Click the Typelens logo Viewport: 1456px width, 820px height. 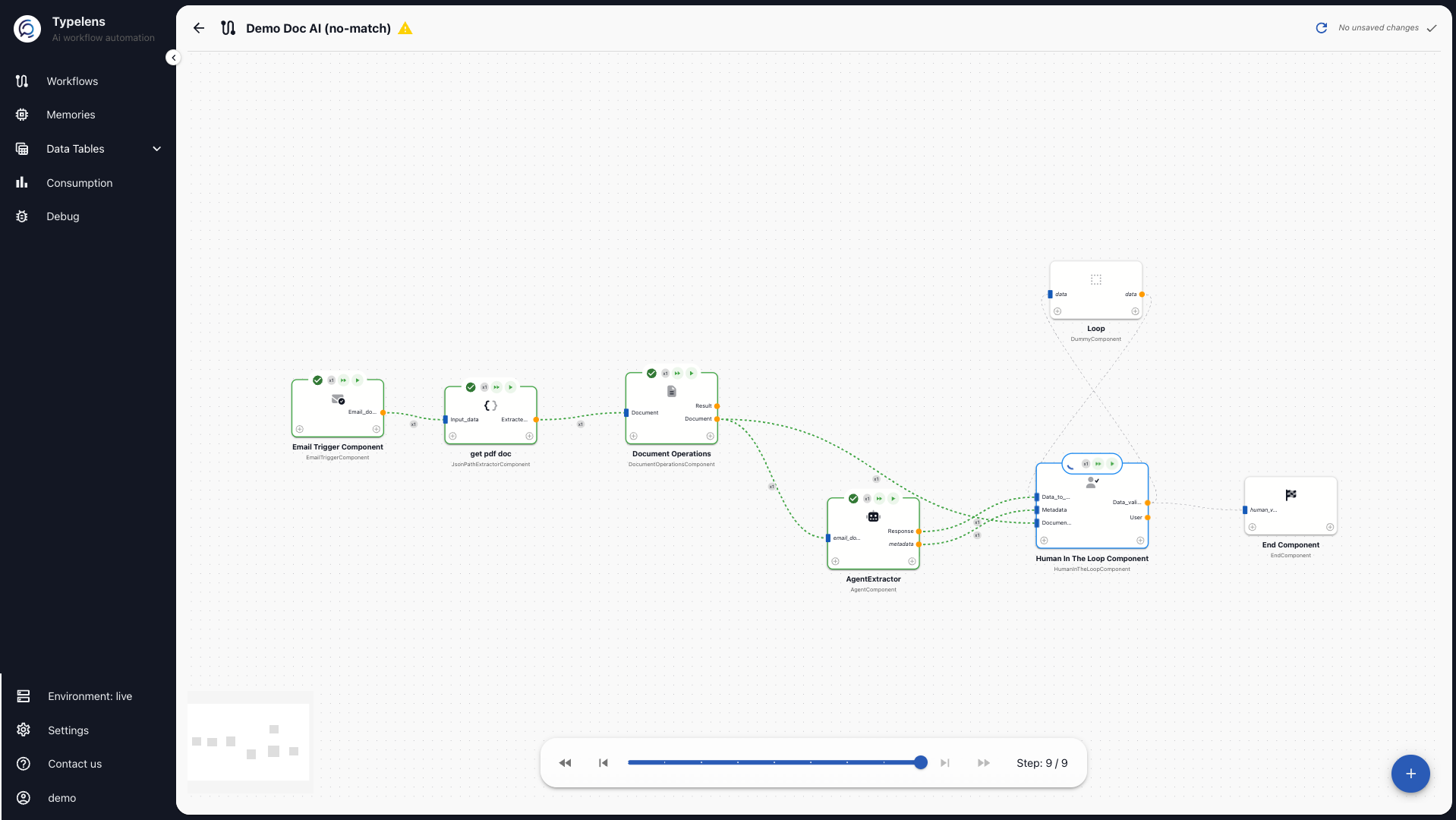(27, 28)
